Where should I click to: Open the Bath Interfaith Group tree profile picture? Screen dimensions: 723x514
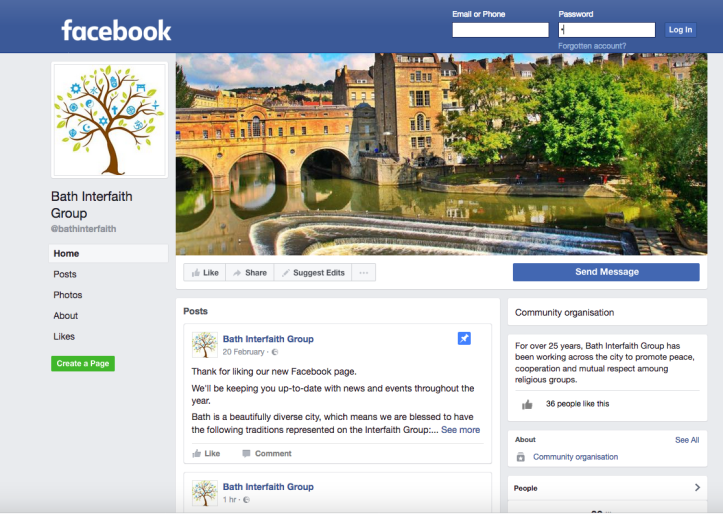pyautogui.click(x=109, y=119)
